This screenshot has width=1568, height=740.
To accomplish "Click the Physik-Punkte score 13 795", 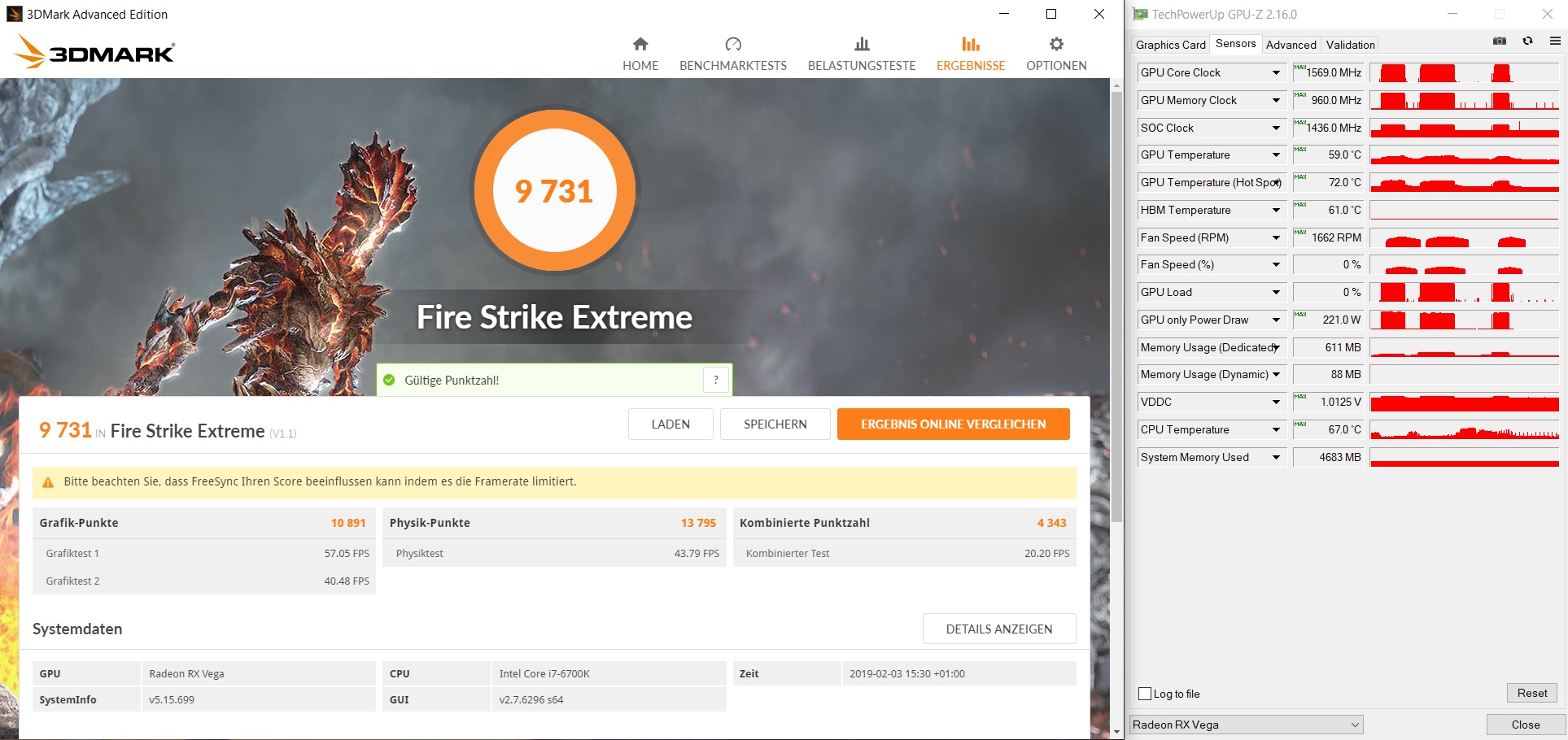I will 698,523.
